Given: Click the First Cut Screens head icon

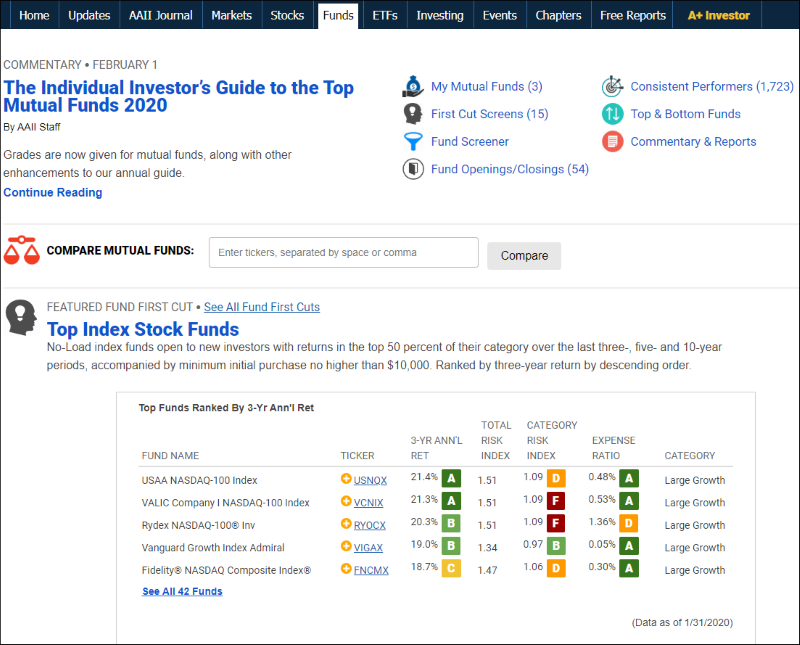Looking at the screenshot, I should 413,114.
